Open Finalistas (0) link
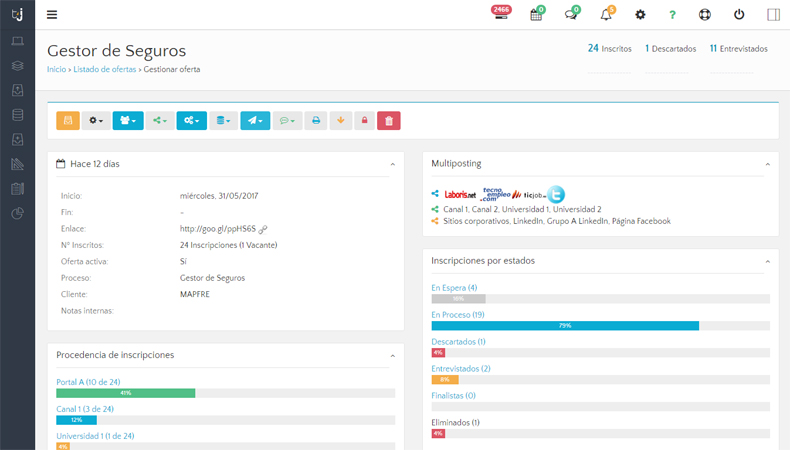This screenshot has height=450, width=790. click(453, 396)
